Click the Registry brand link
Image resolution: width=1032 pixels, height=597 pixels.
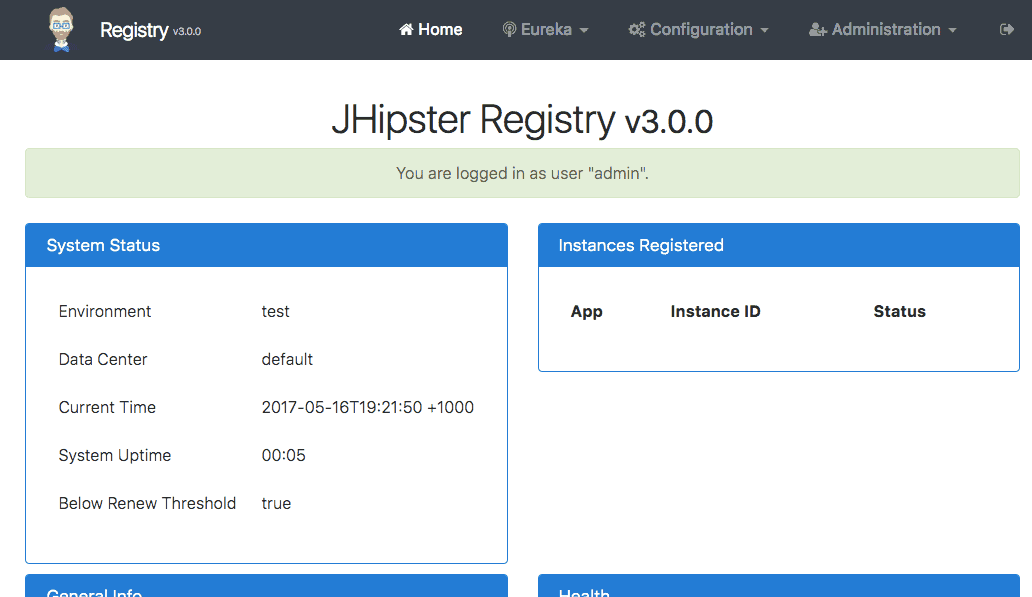(134, 30)
